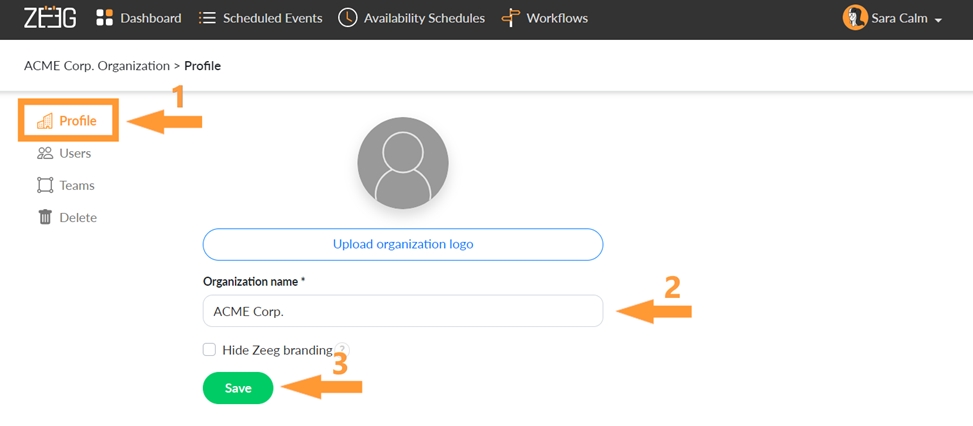Screen dimensions: 973x426
Task: Go to the Availability Schedules page
Action: click(424, 18)
